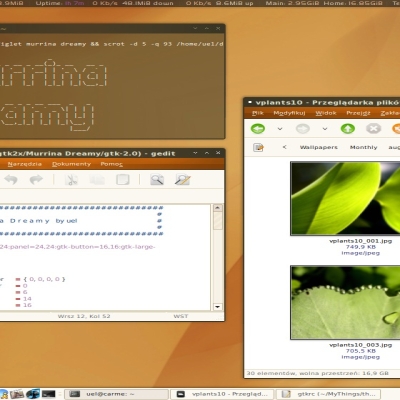Select the Wallpapers path button
This screenshot has height=400, width=400.
(319, 147)
